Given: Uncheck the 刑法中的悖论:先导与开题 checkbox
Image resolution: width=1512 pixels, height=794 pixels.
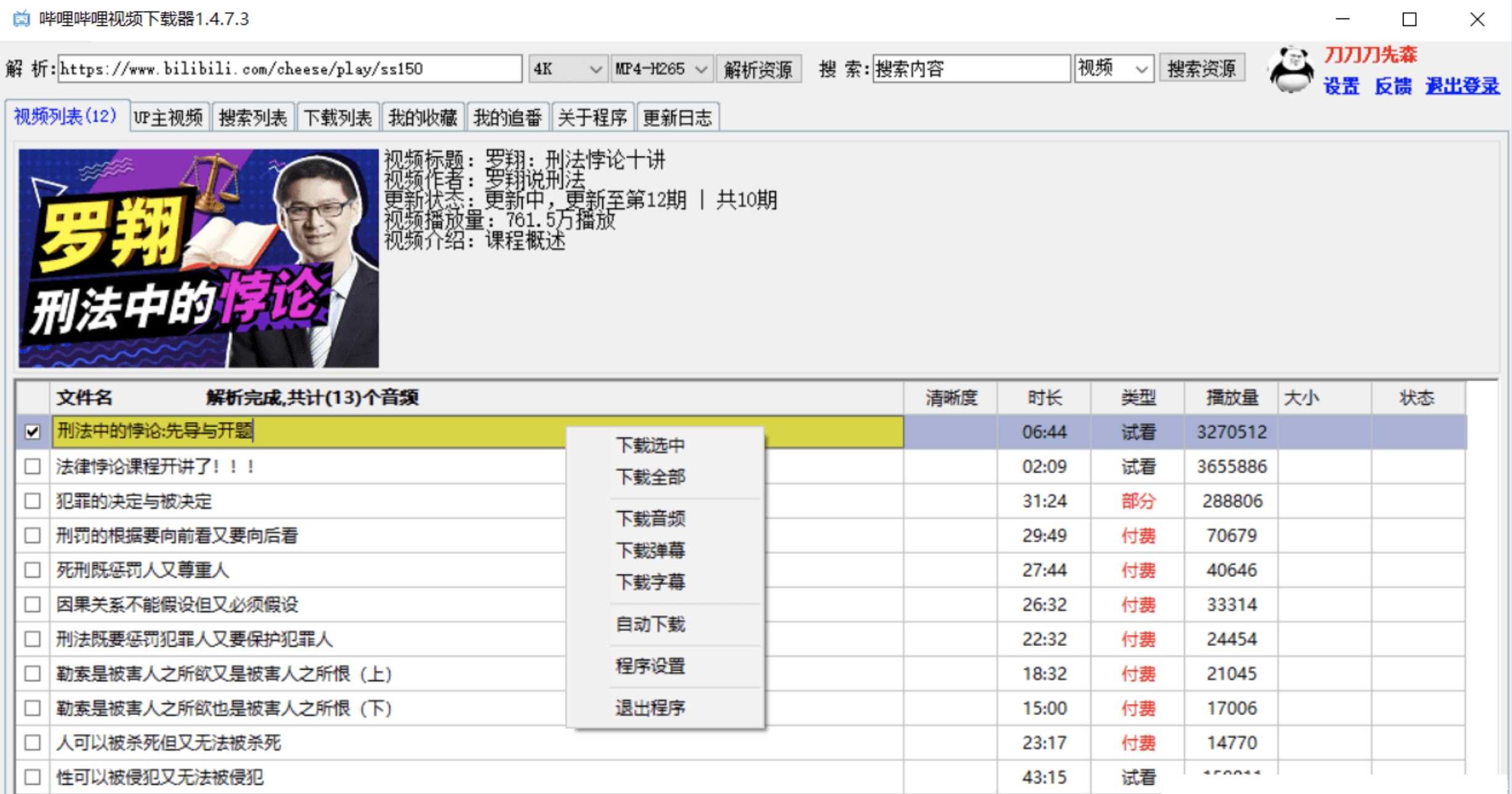Looking at the screenshot, I should click(33, 432).
